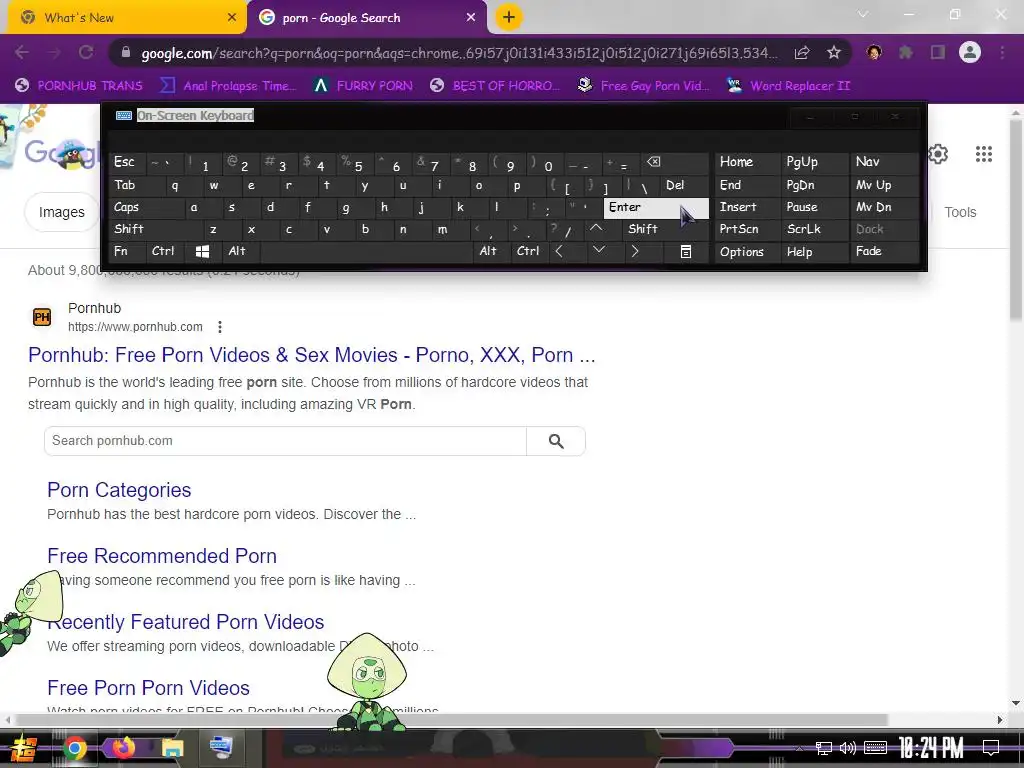
Task: Open Chrome from the taskbar
Action: pos(75,748)
